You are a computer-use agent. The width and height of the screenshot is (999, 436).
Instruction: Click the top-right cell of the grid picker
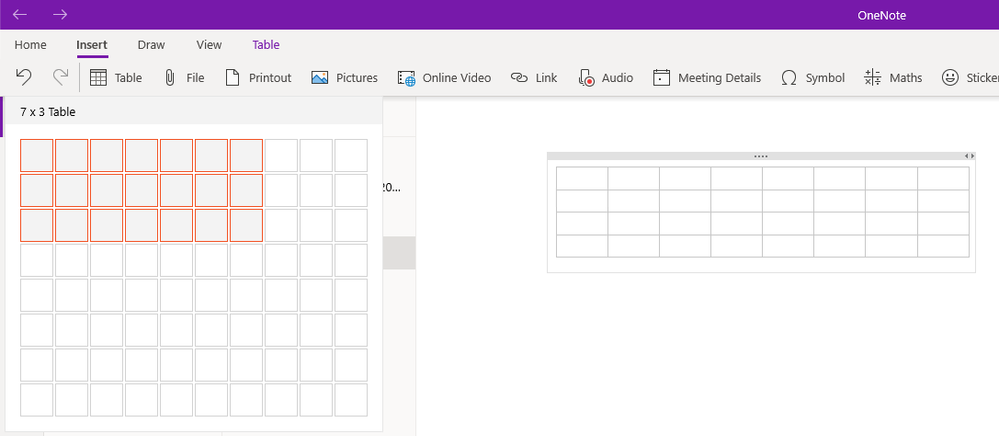click(351, 156)
